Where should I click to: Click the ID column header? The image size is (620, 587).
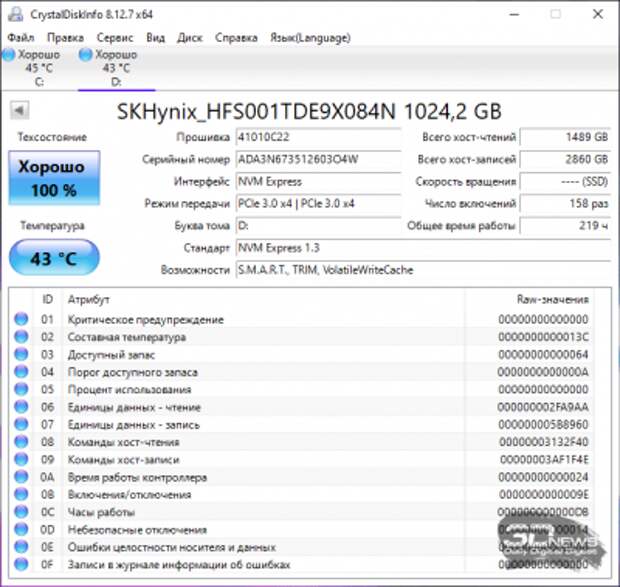47,299
